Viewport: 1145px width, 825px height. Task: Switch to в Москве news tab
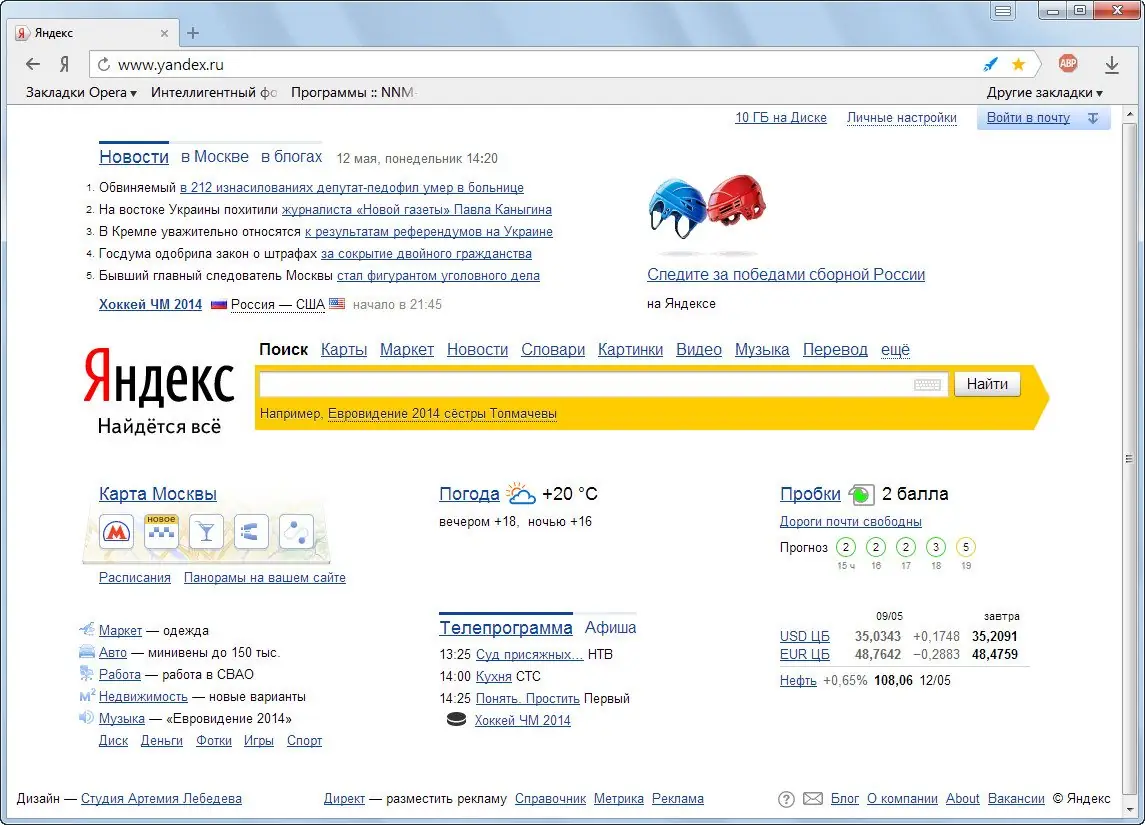(x=215, y=157)
